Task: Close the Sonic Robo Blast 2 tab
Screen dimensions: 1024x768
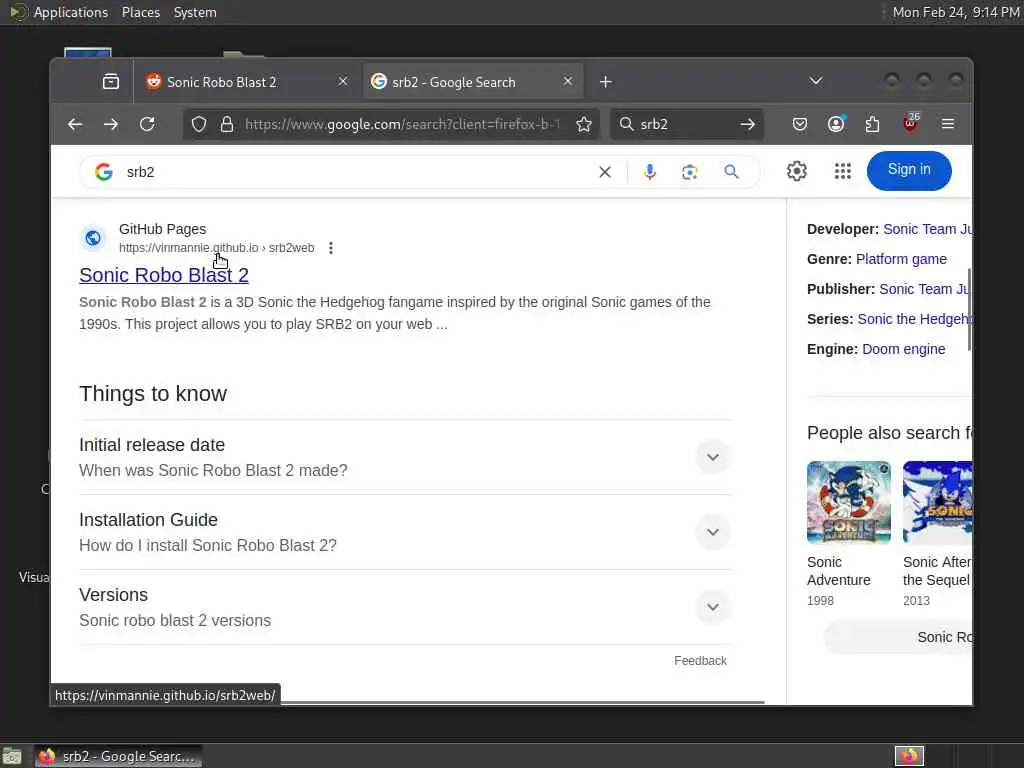Action: coord(343,82)
